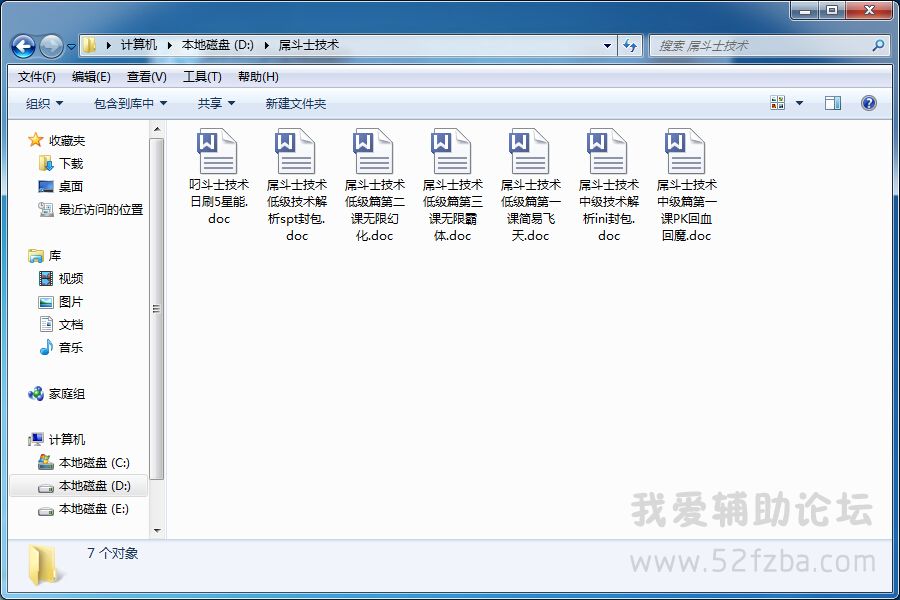Click 屠斗士技术 in the address breadcrumb
Screen dimensions: 900x600
[x=309, y=45]
